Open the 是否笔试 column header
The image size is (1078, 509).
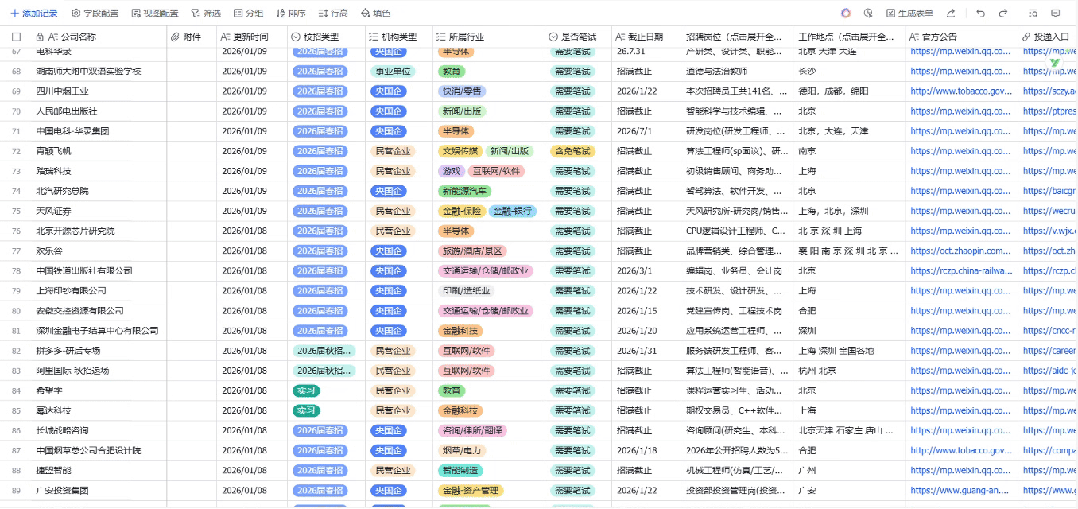coord(578,36)
